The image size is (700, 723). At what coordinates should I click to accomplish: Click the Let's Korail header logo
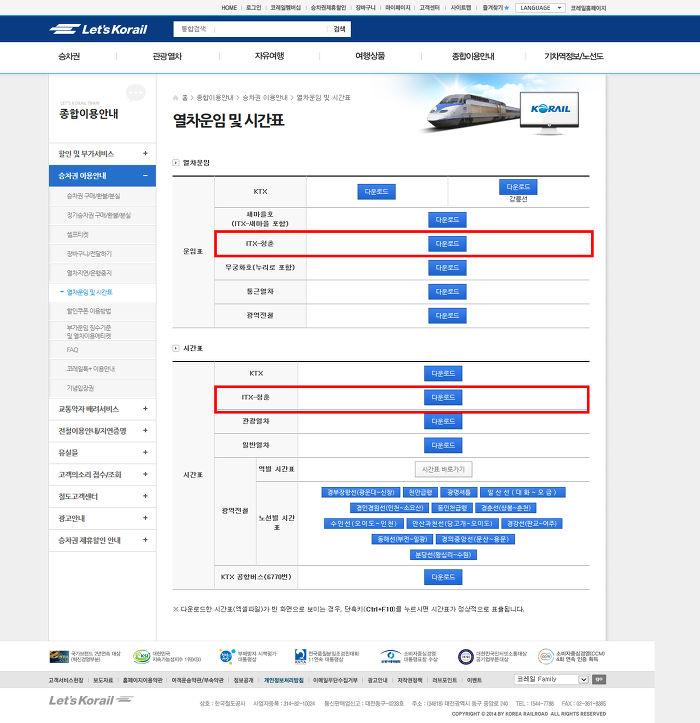pos(98,29)
